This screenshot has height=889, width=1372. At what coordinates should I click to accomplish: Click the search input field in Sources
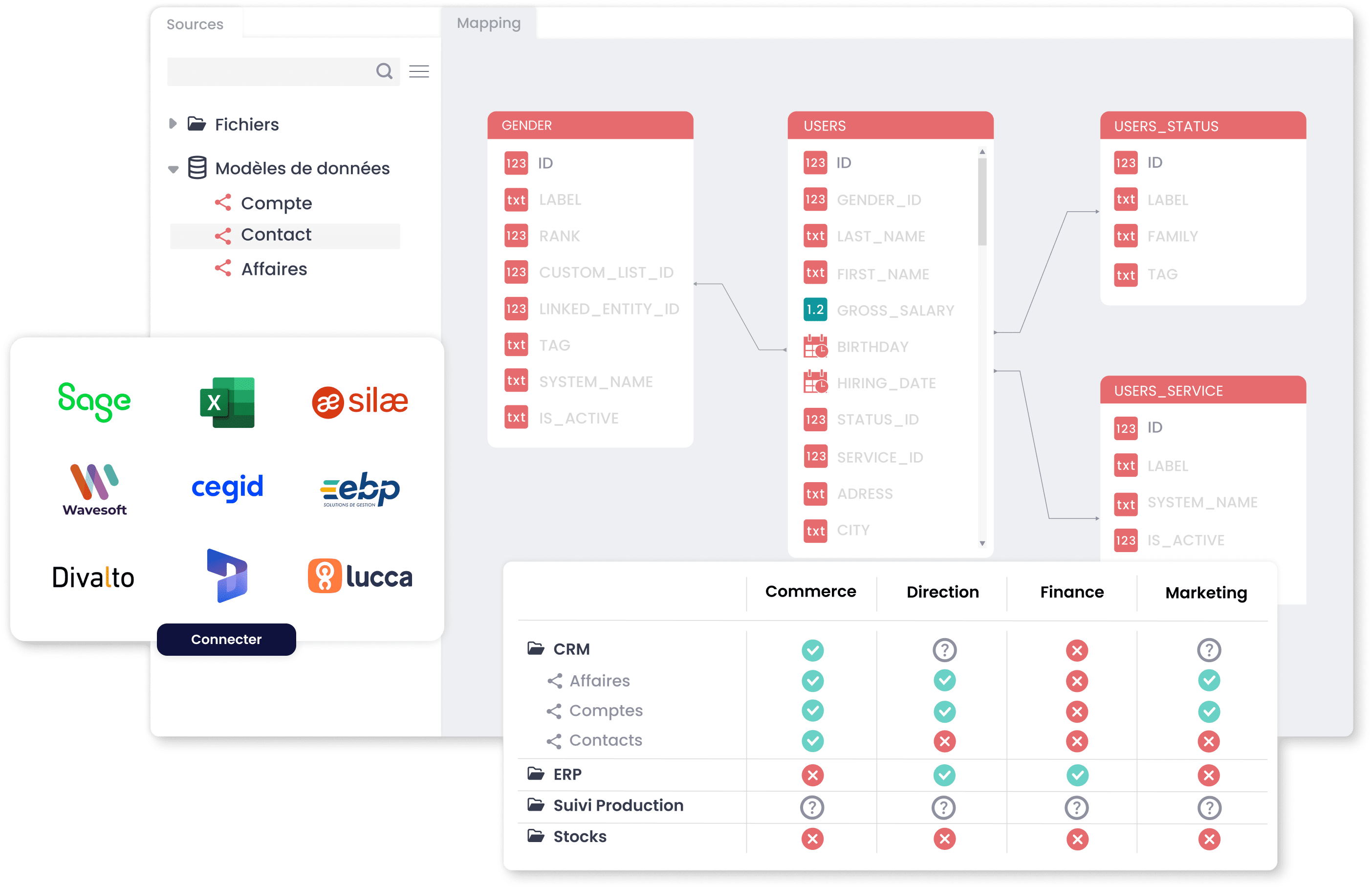[x=279, y=71]
